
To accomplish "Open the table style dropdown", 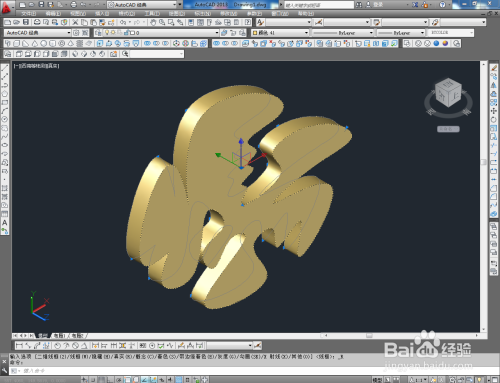I will (x=425, y=22).
